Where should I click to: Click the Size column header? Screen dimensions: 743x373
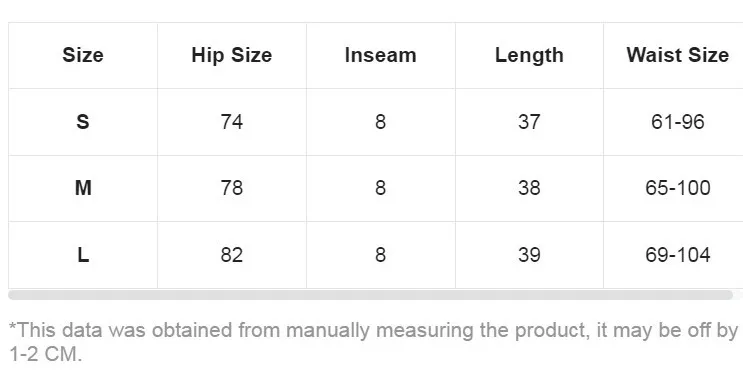point(83,55)
